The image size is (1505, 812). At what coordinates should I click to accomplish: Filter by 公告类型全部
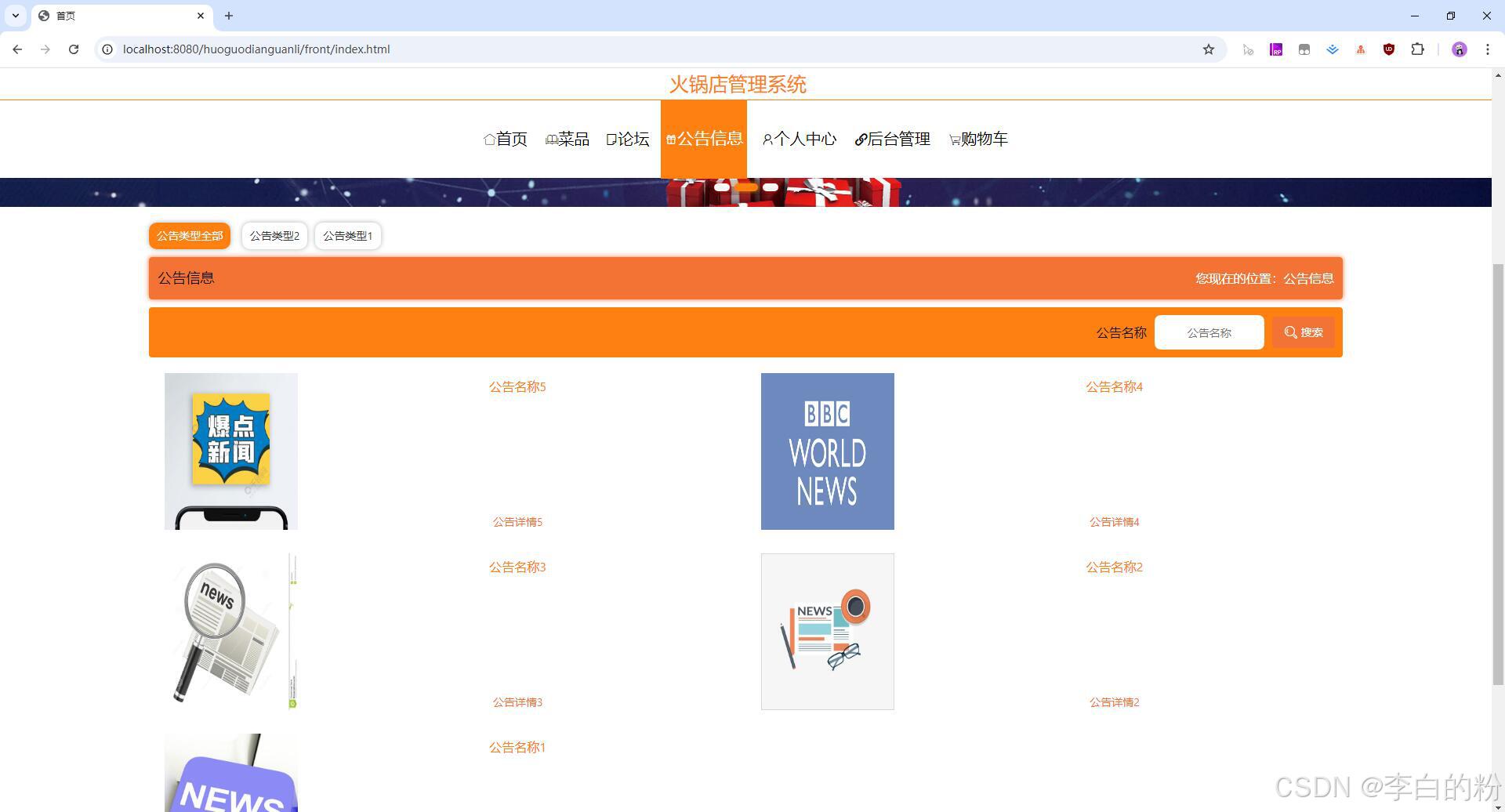[x=190, y=236]
